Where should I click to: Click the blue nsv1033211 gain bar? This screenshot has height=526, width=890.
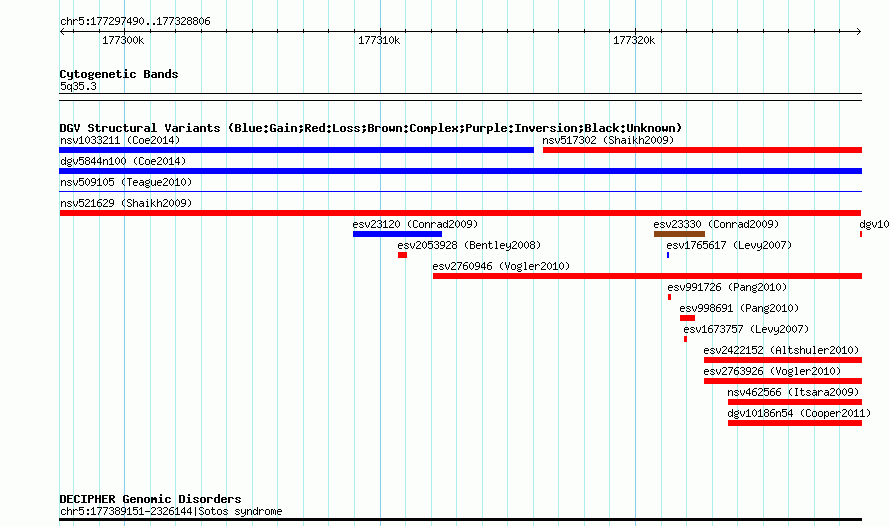[296, 150]
